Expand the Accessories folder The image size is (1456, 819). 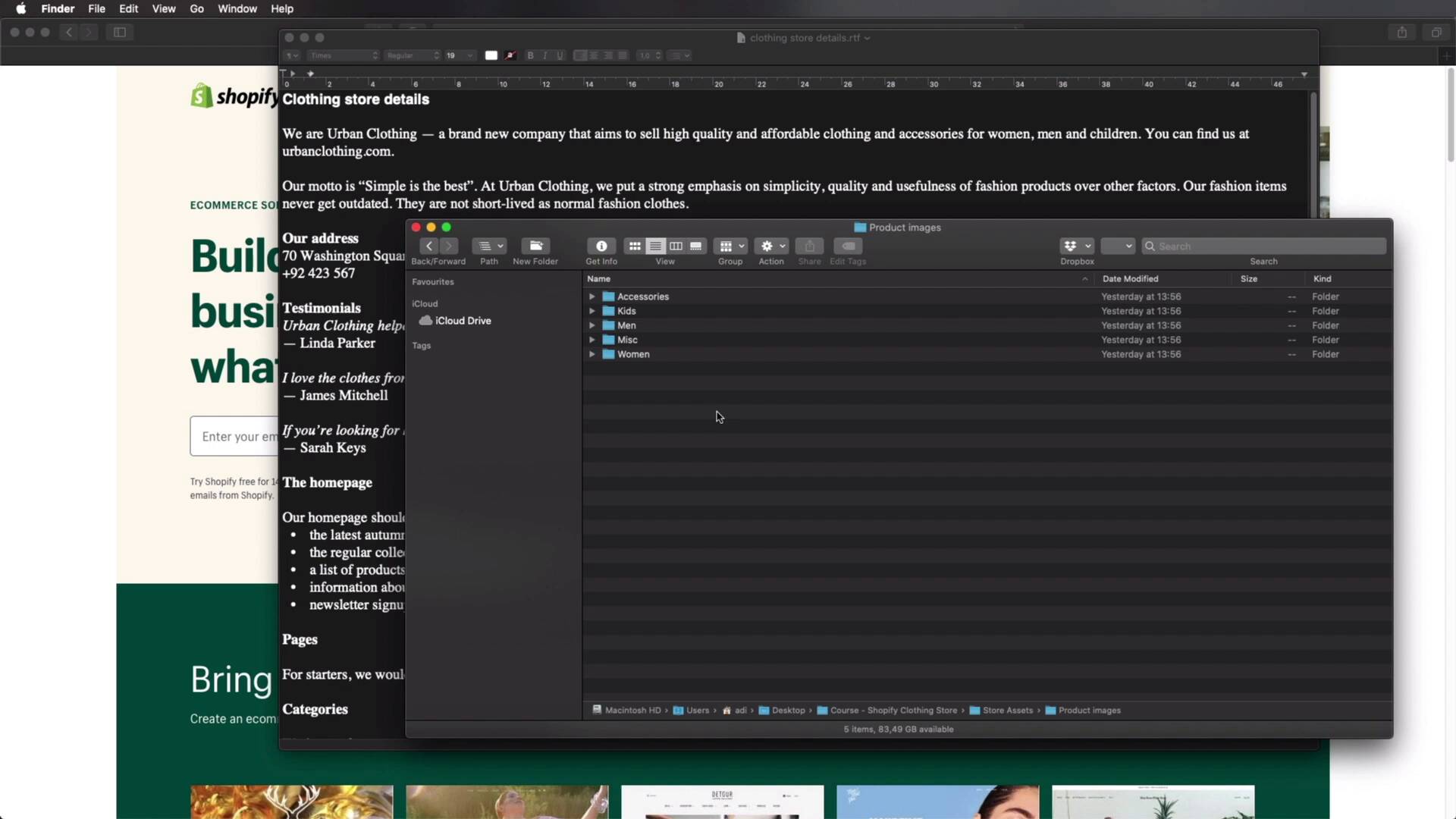tap(592, 297)
